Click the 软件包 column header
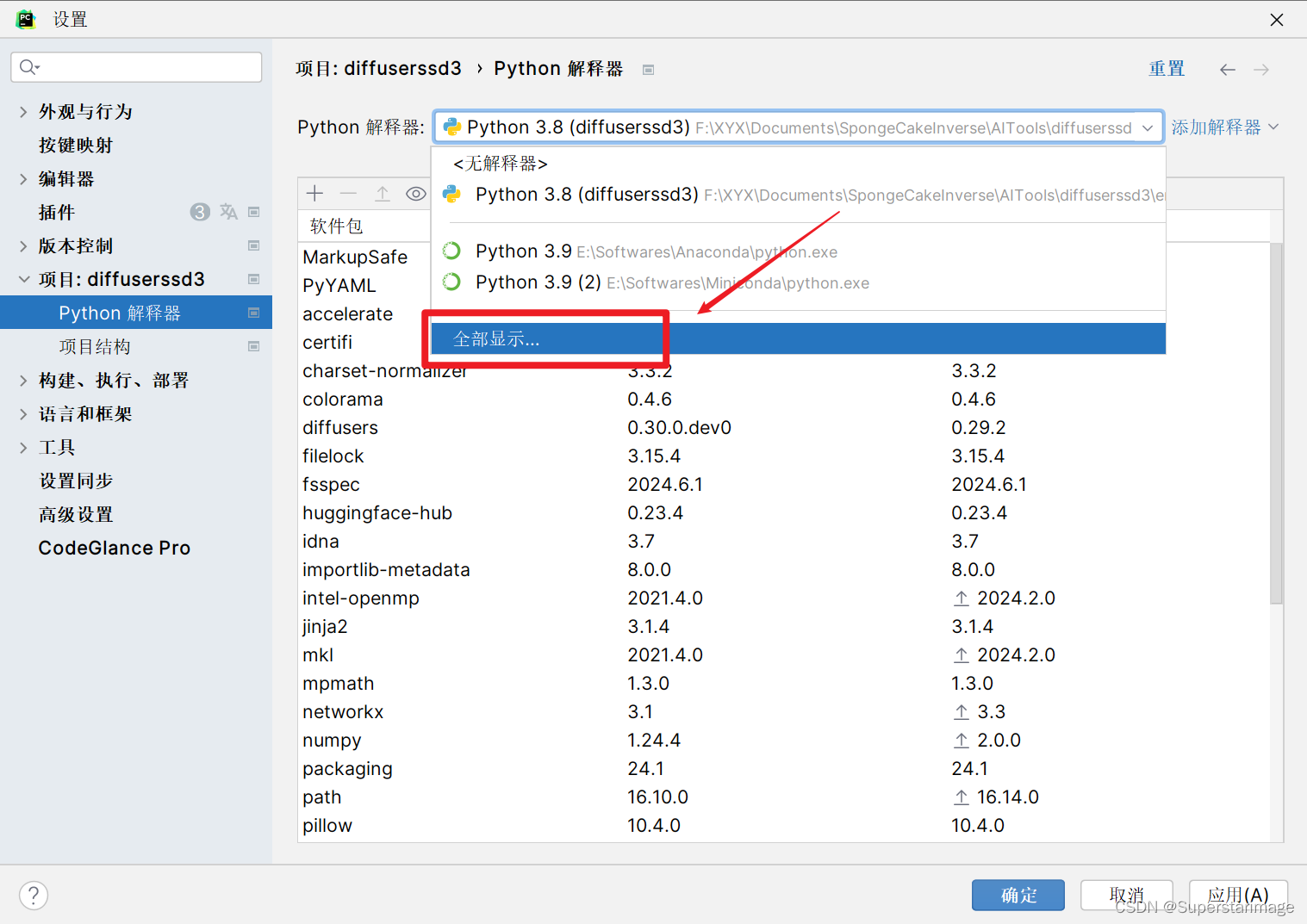This screenshot has width=1307, height=924. [x=336, y=226]
